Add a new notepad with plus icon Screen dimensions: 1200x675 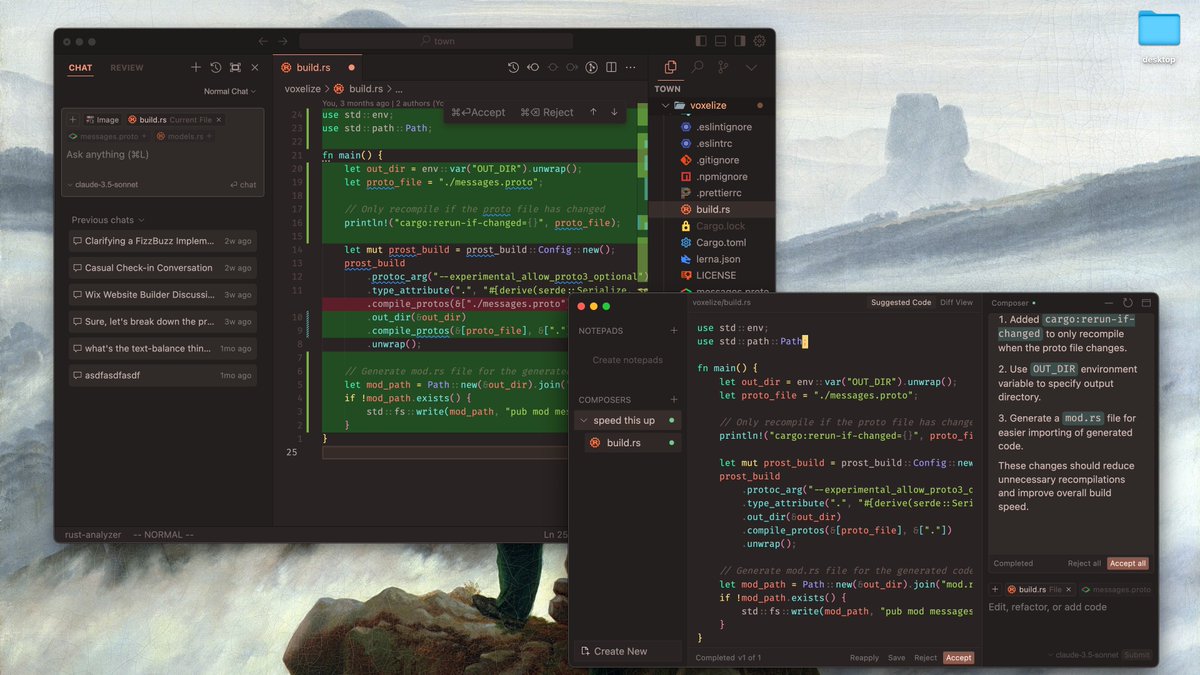674,331
